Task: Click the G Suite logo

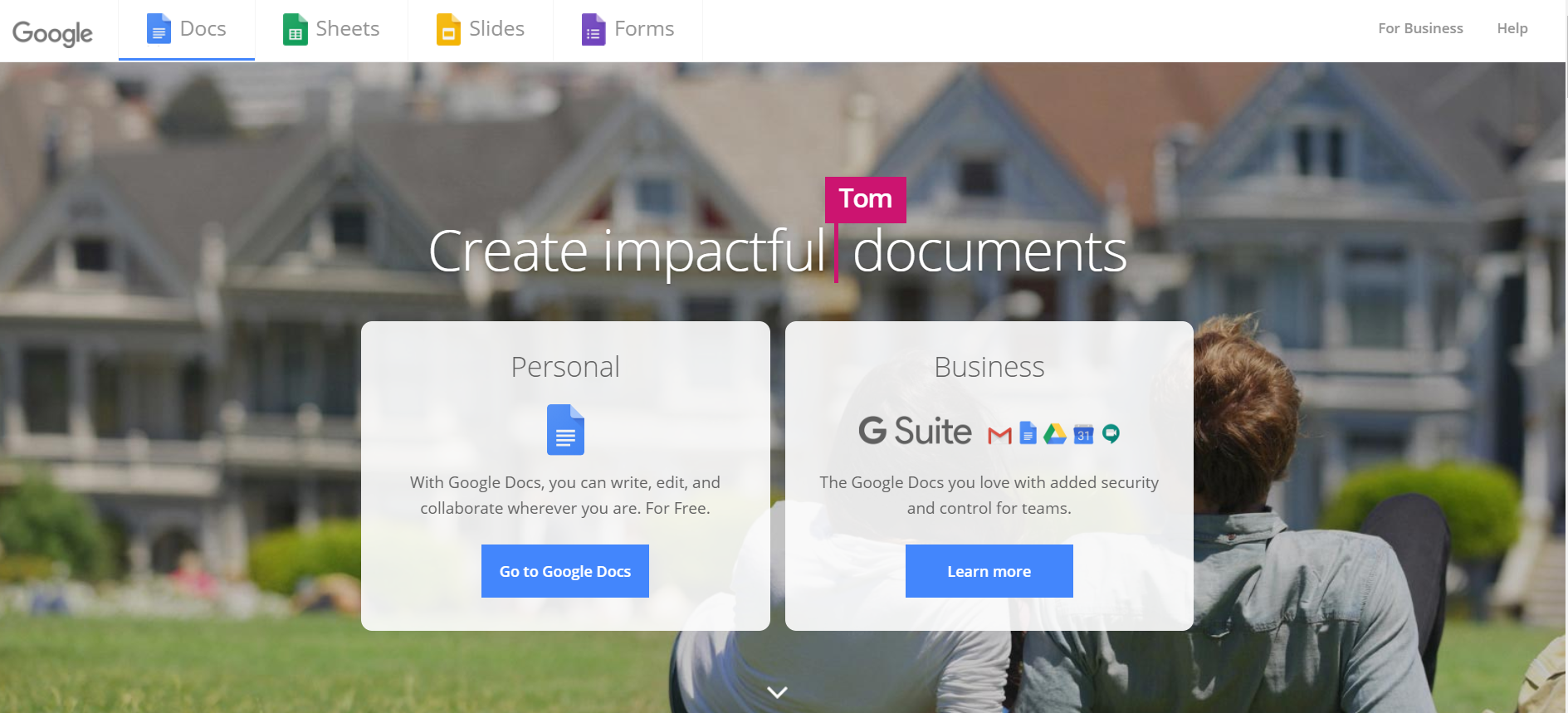Action: 915,431
